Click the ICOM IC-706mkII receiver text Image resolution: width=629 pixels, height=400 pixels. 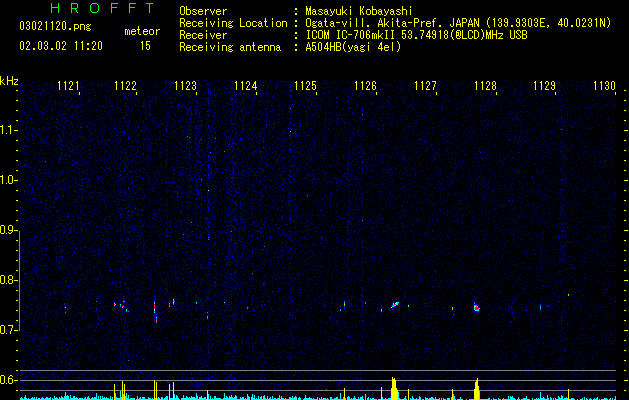[416, 35]
